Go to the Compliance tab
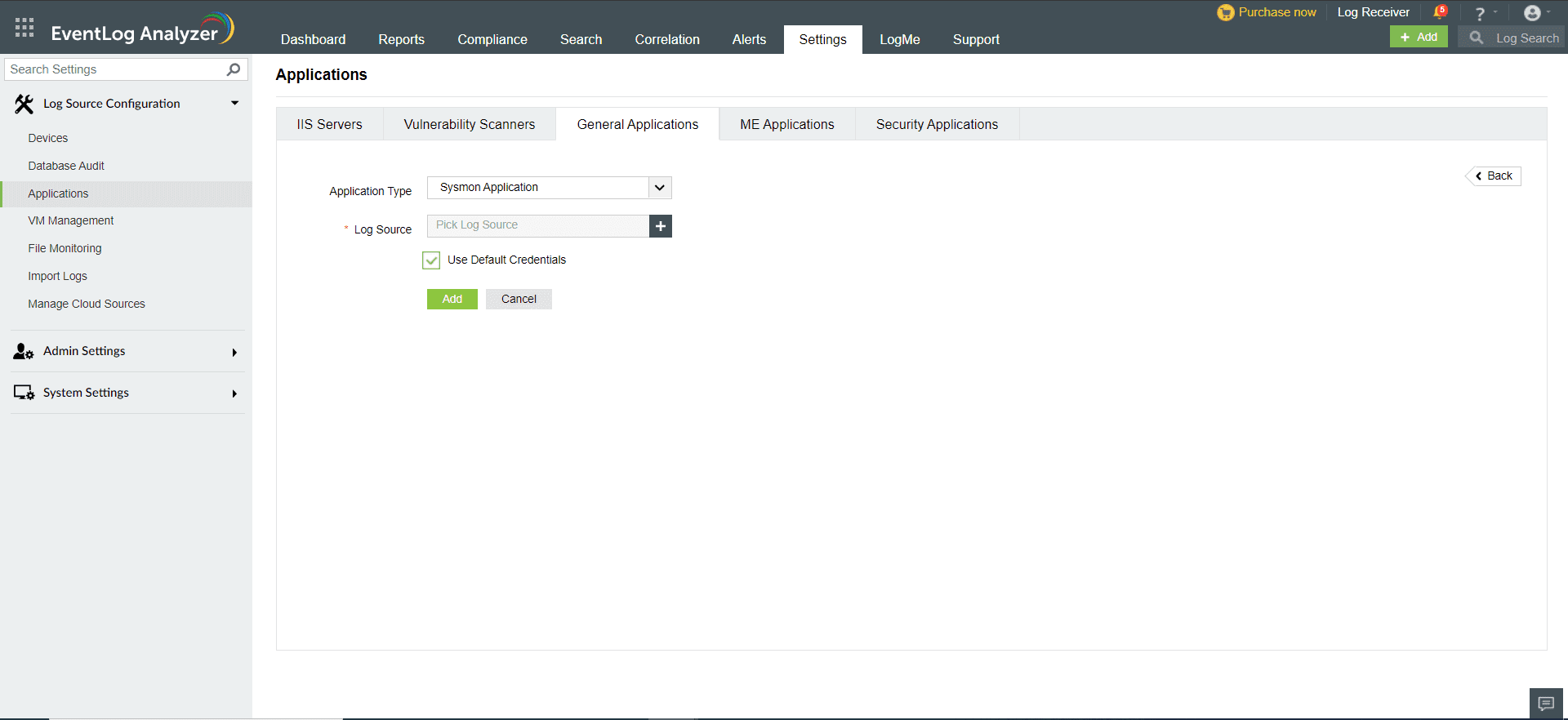Viewport: 1568px width, 720px height. 492,39
